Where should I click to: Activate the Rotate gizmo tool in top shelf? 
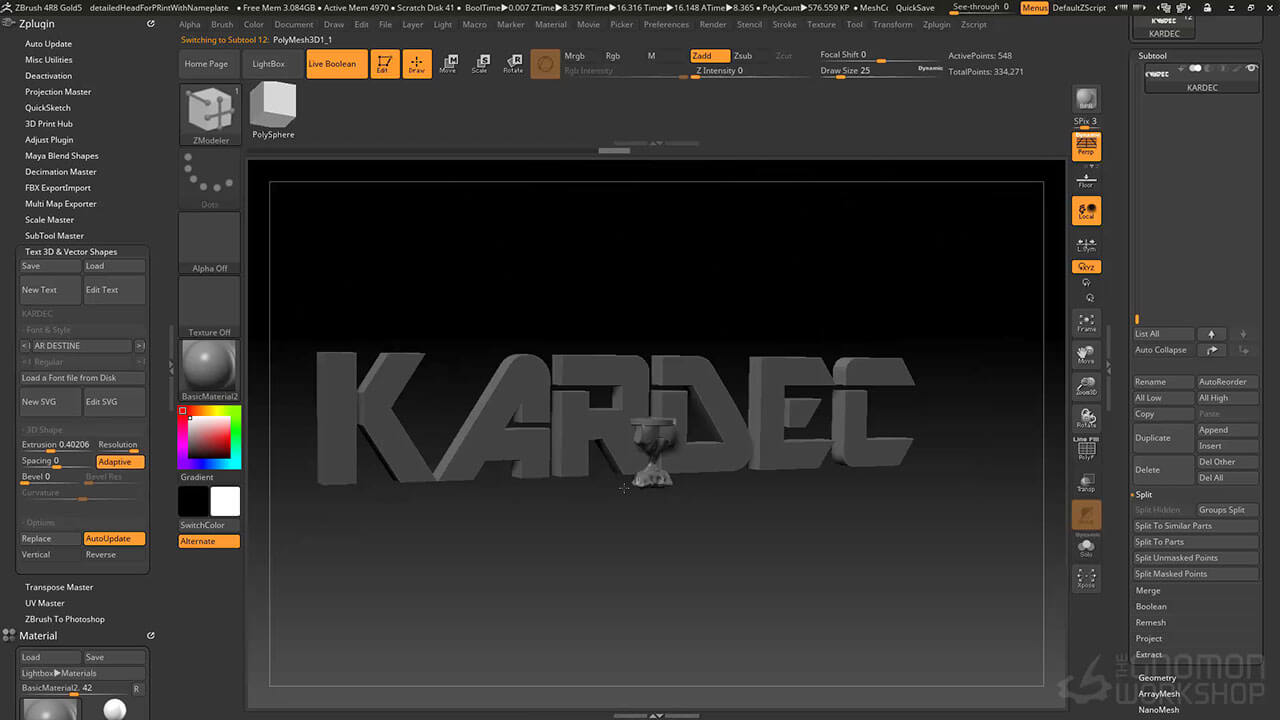(x=513, y=64)
